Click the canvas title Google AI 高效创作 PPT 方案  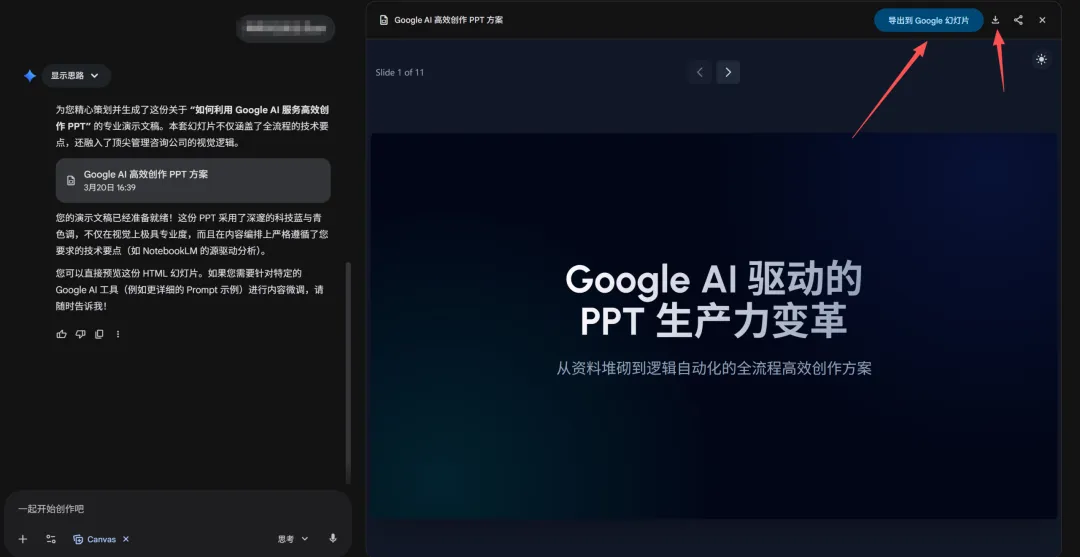coord(448,20)
